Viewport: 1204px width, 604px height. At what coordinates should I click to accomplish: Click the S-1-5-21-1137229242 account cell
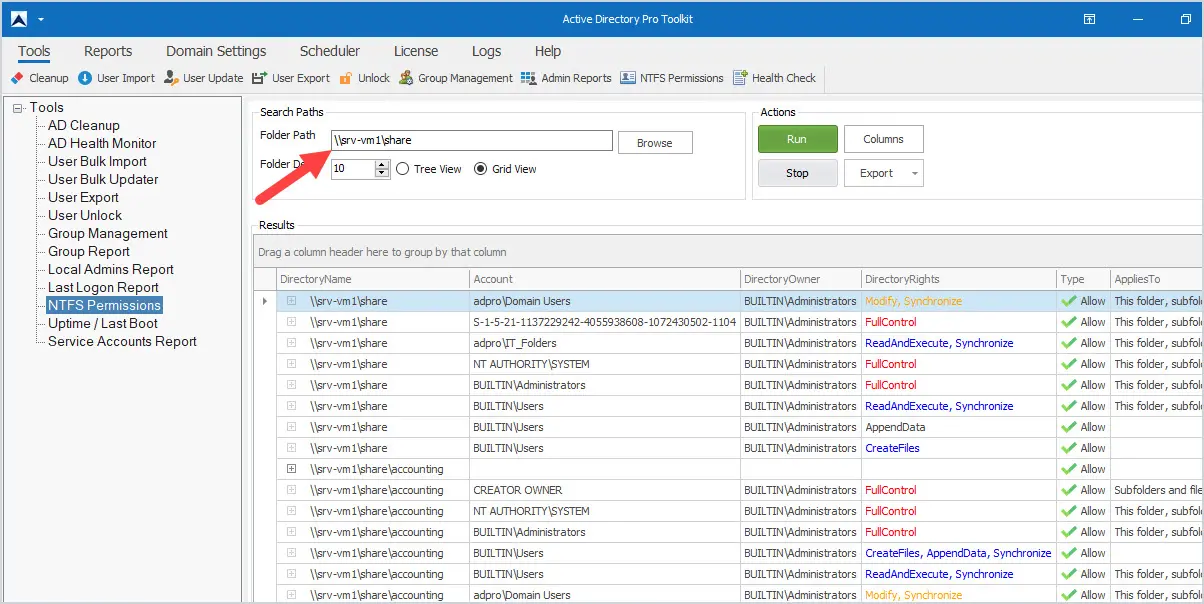point(605,322)
